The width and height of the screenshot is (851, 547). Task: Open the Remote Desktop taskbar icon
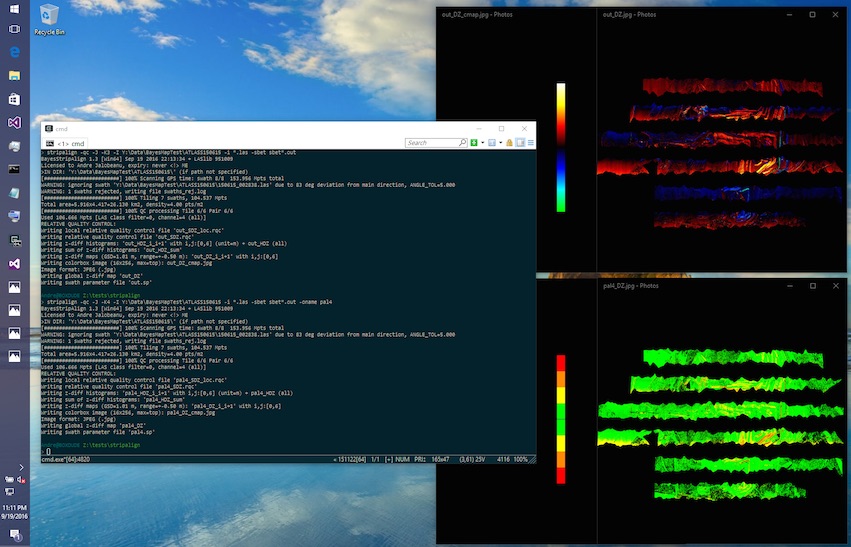pyautogui.click(x=15, y=216)
